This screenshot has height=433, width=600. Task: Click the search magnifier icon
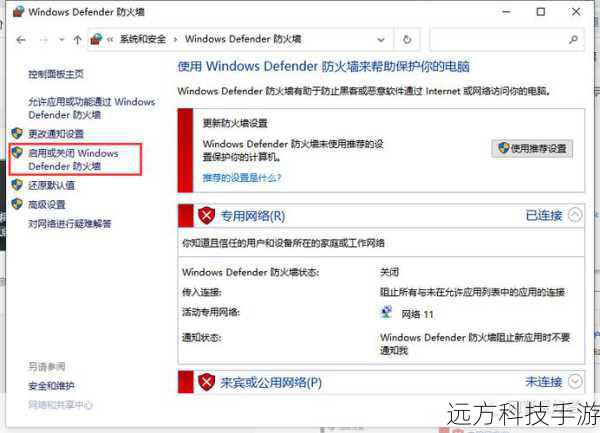pos(573,39)
